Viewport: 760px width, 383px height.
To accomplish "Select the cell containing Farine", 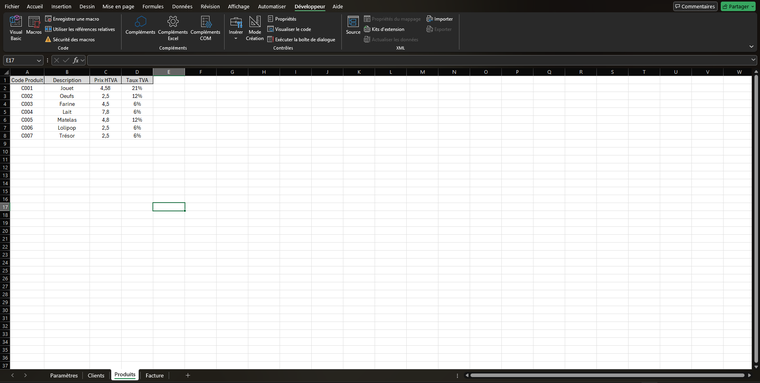I will pyautogui.click(x=67, y=104).
